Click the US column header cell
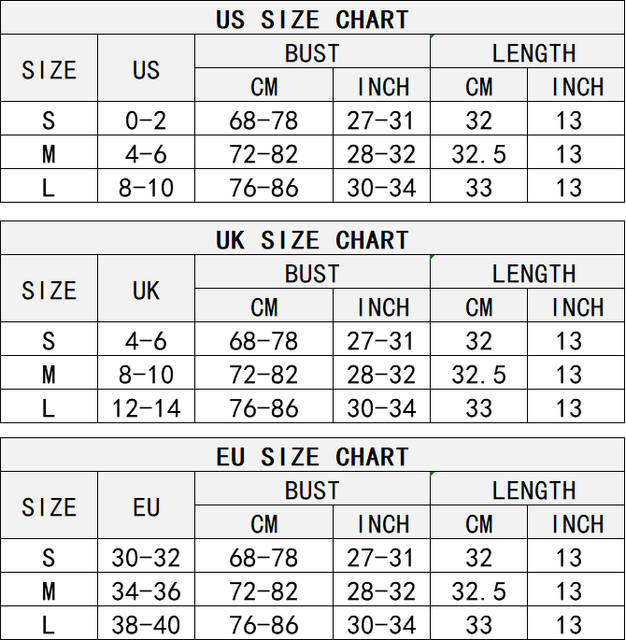 coord(146,68)
